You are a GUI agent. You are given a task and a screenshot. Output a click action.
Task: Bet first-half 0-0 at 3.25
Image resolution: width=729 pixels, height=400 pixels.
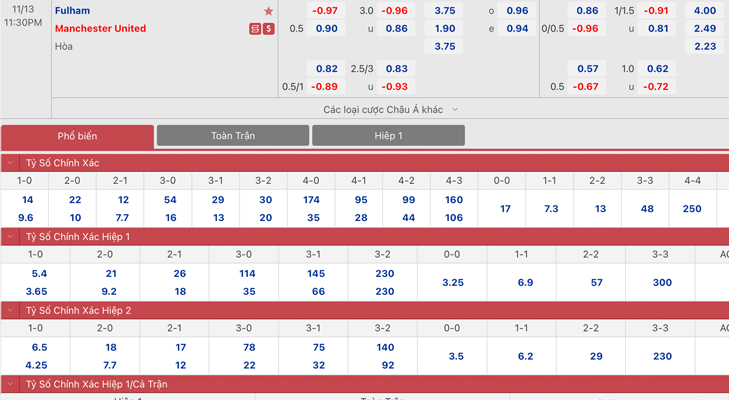453,282
